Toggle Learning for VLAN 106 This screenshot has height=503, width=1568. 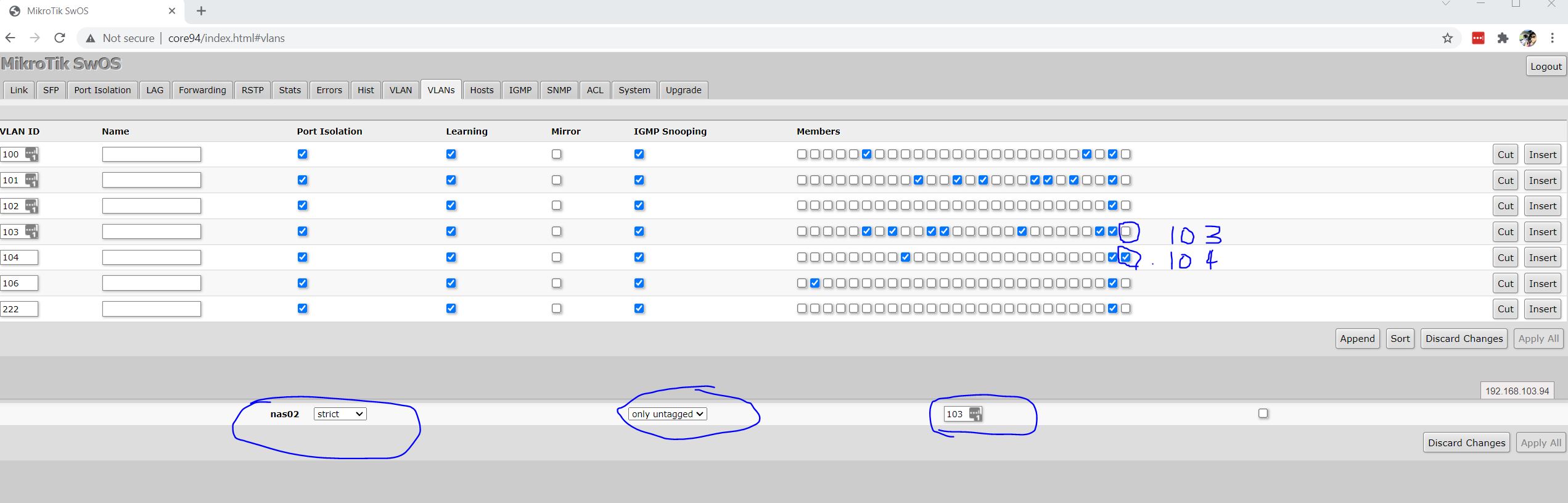click(x=451, y=283)
